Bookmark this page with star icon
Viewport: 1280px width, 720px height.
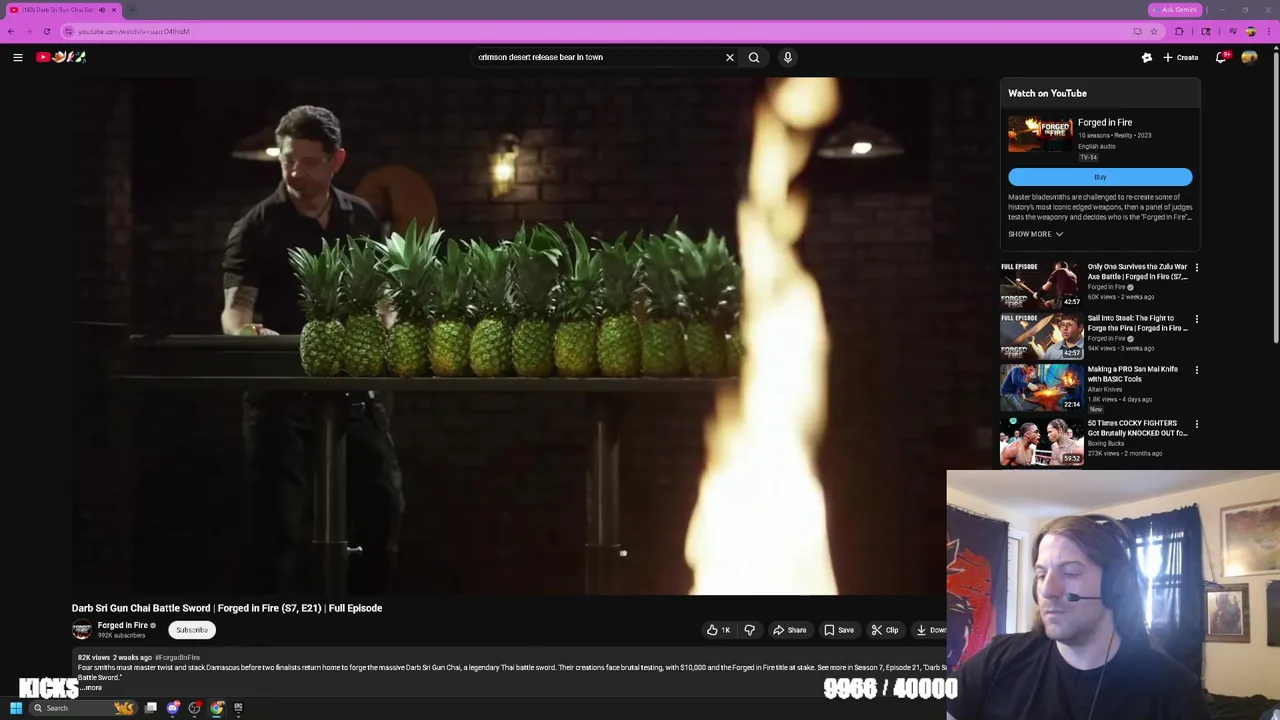click(1153, 31)
